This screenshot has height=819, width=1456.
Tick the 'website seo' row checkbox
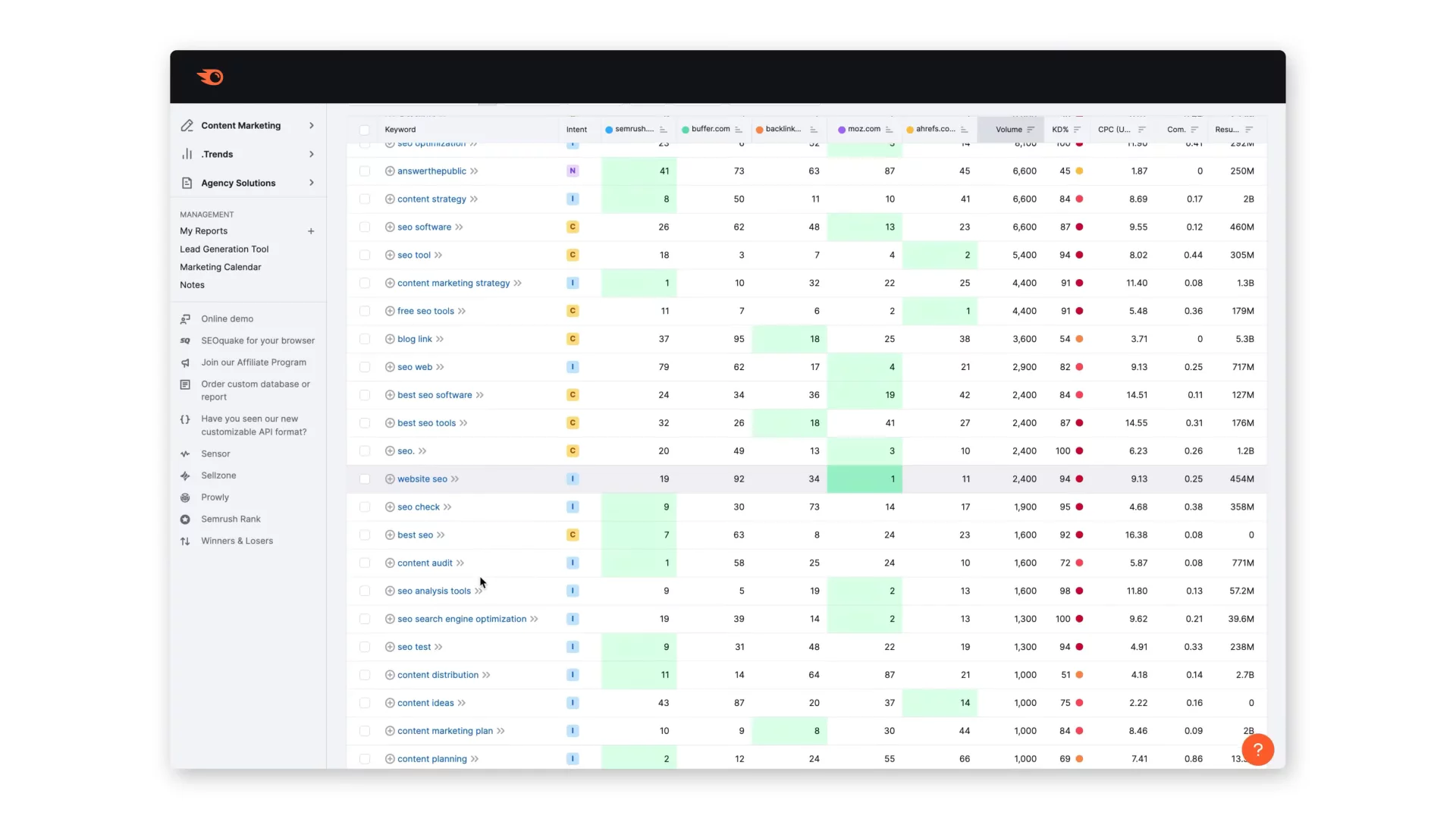click(365, 479)
